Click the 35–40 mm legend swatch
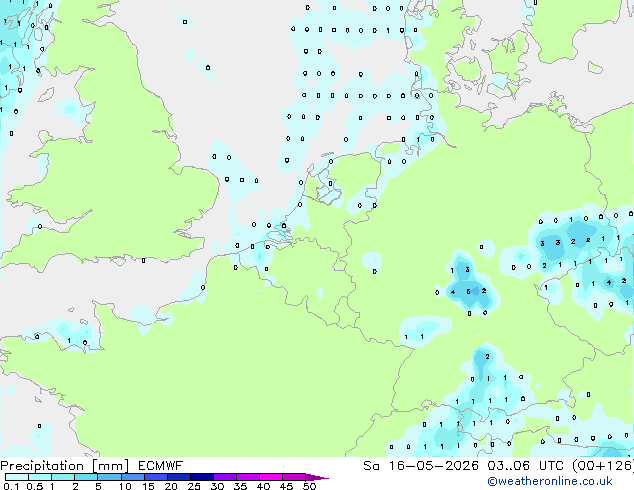 [247, 477]
